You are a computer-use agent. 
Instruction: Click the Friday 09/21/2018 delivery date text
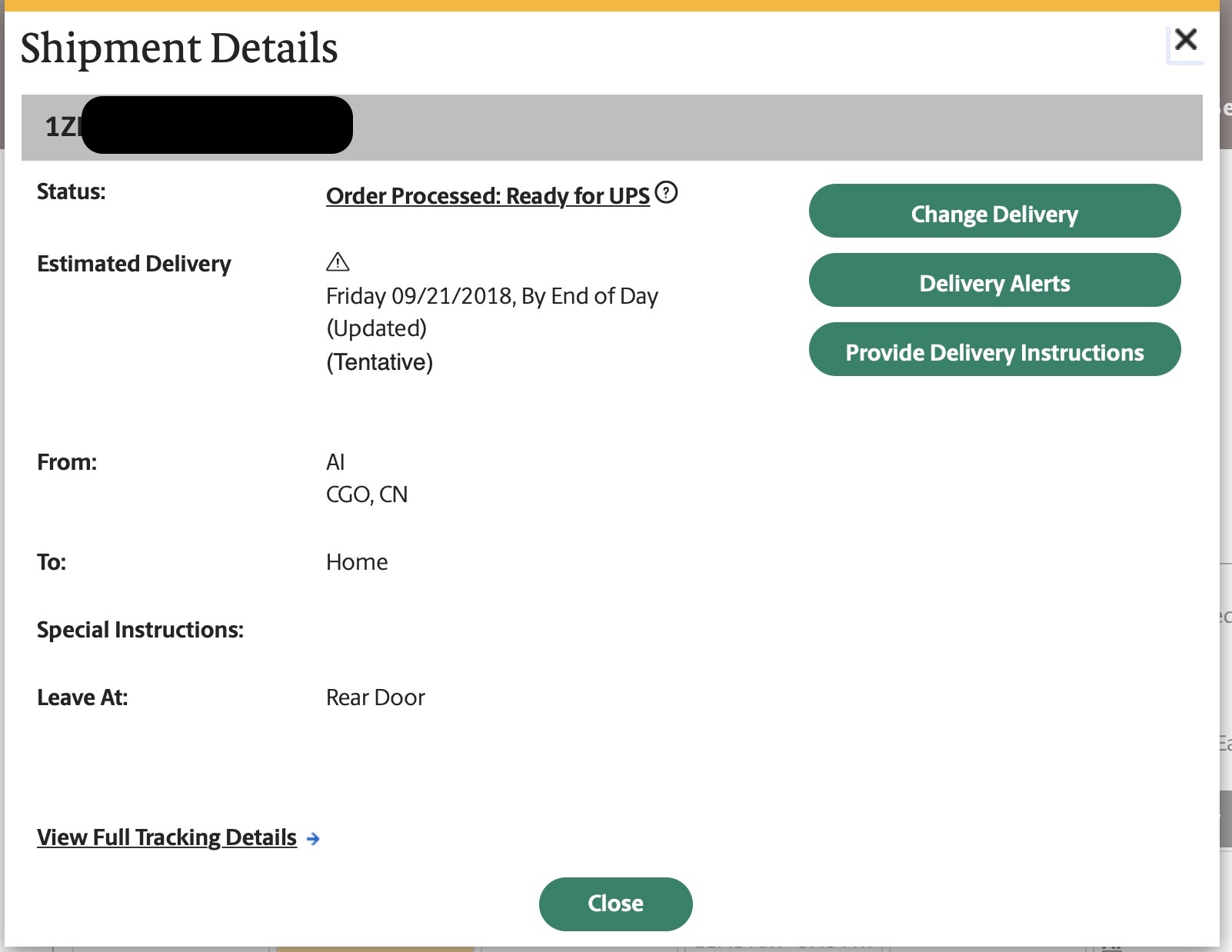[491, 296]
